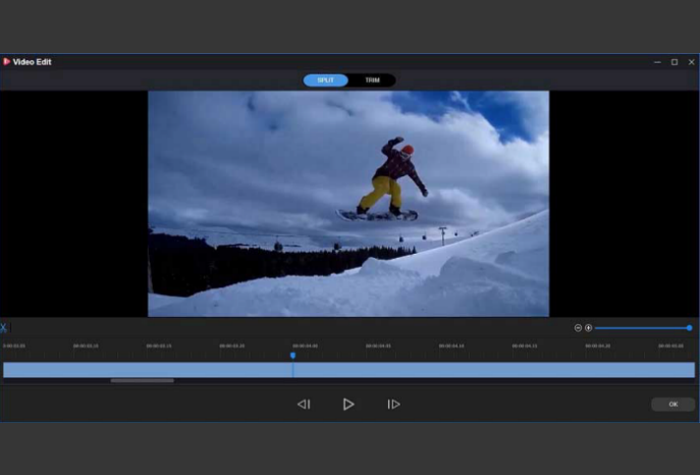The height and width of the screenshot is (475, 700).
Task: Confirm edits with OK button
Action: [673, 404]
